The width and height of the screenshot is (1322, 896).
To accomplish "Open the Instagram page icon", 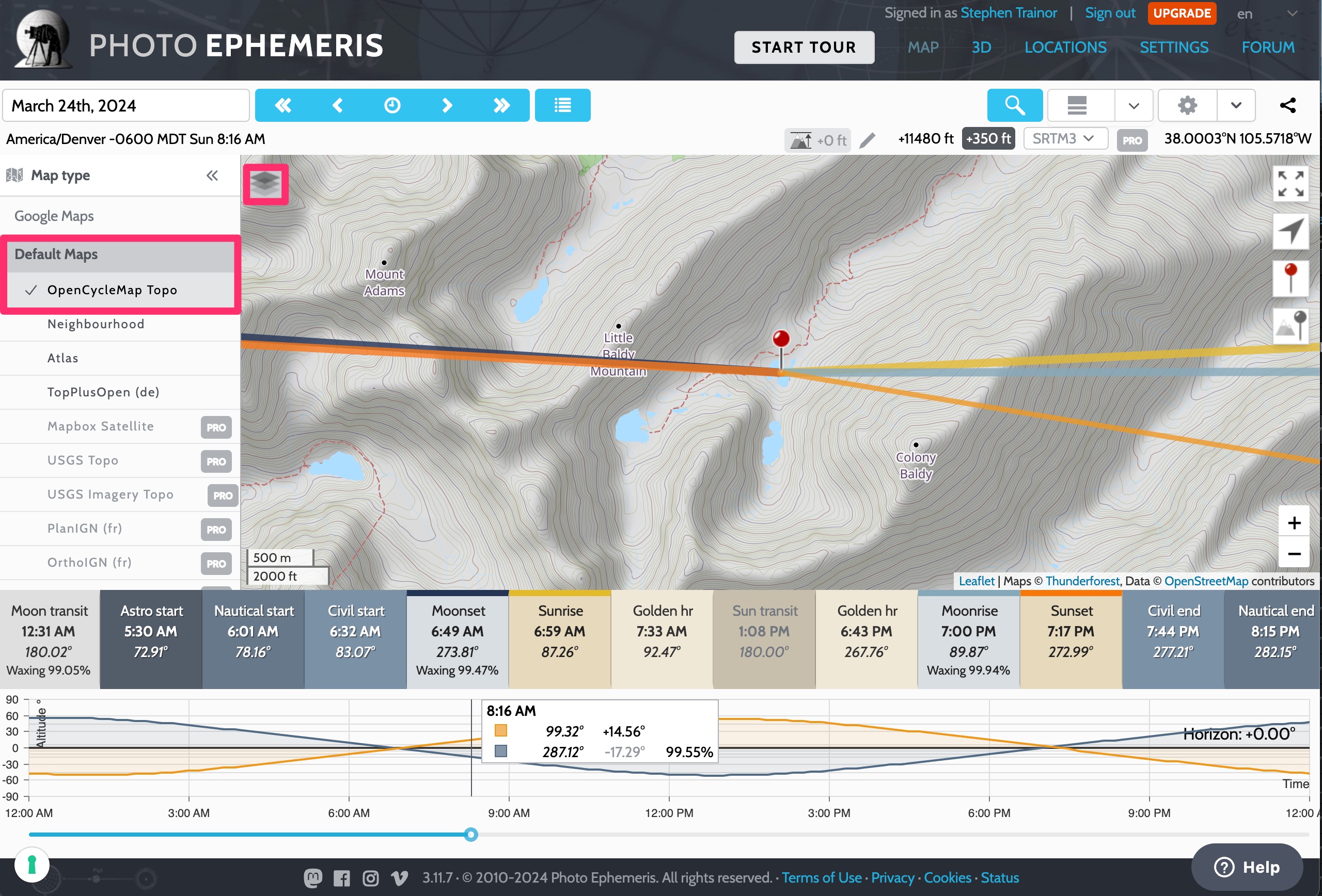I will [x=370, y=878].
